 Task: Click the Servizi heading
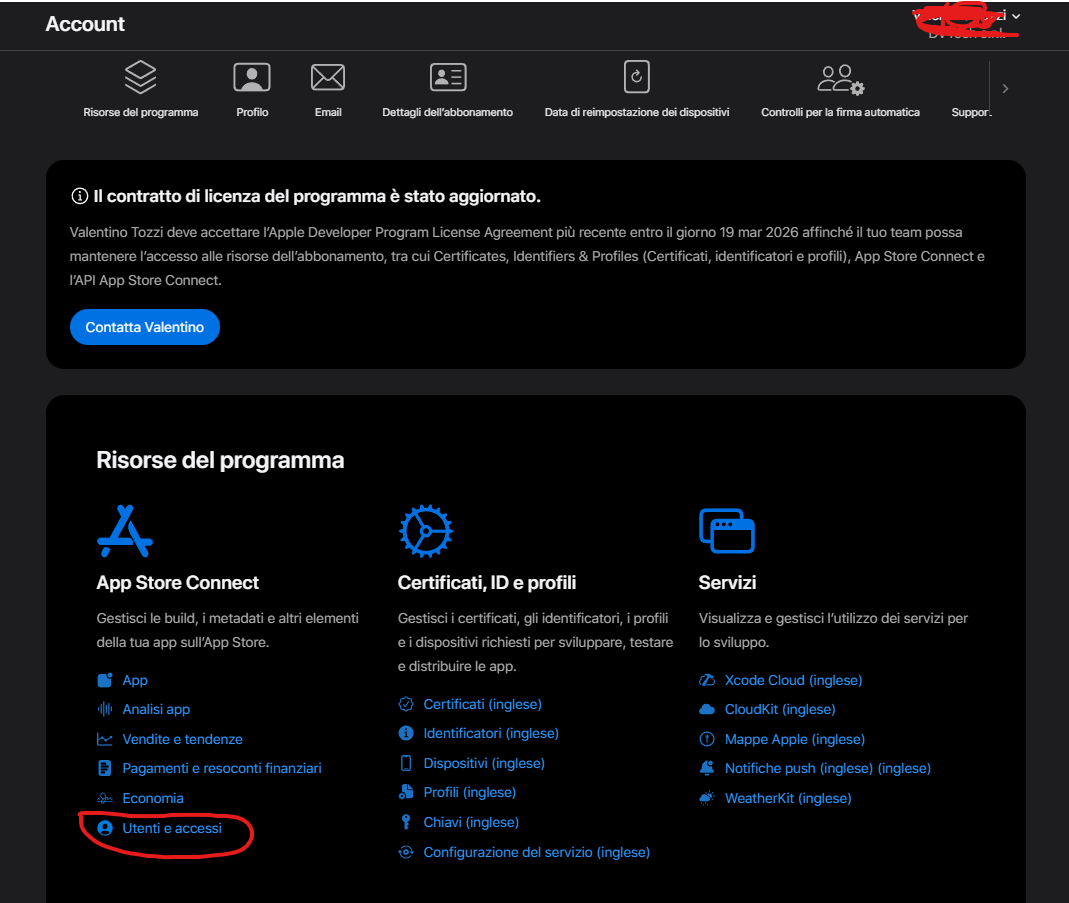(x=727, y=583)
